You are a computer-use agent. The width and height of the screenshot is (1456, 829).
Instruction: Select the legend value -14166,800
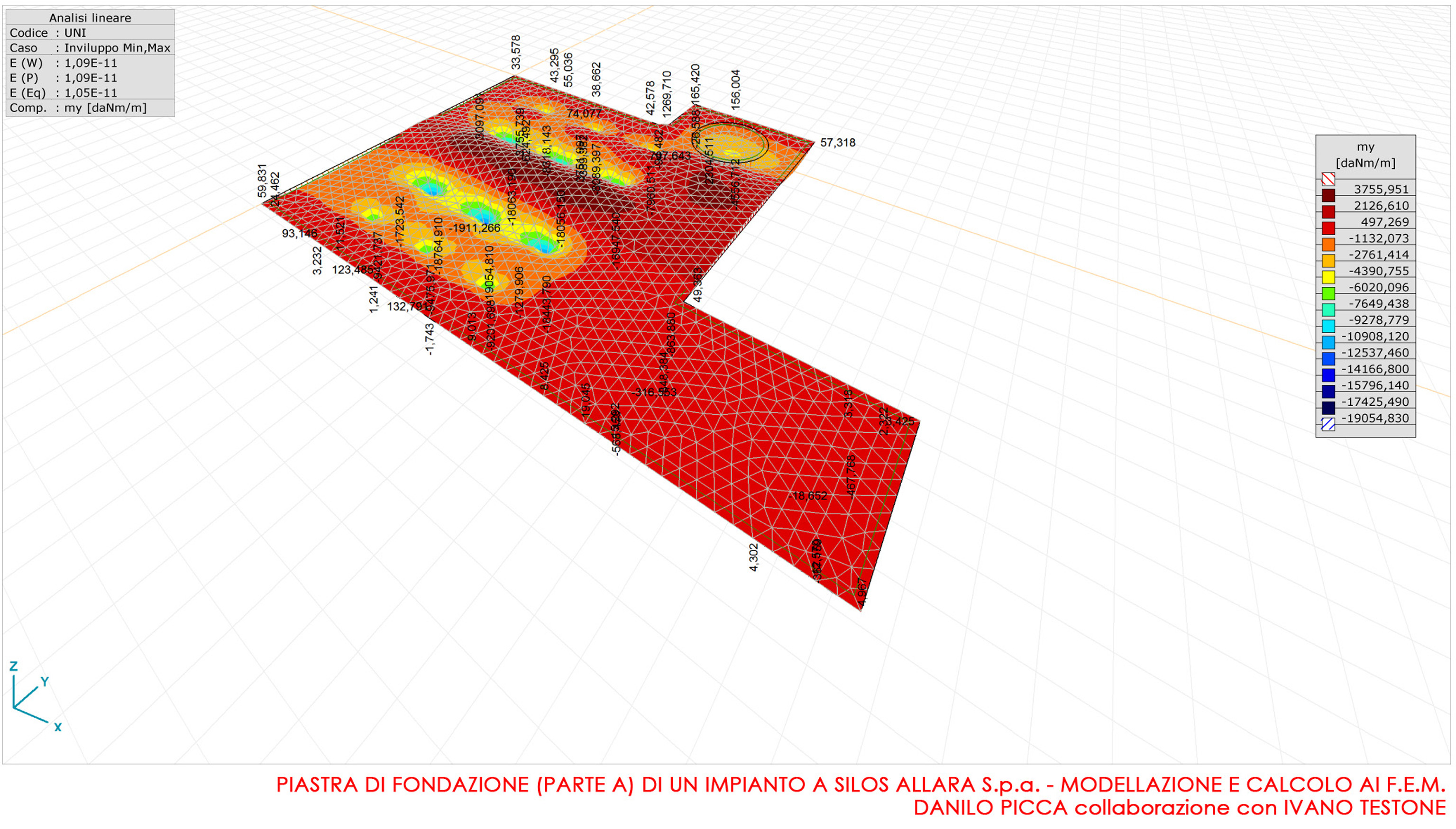pyautogui.click(x=1374, y=369)
